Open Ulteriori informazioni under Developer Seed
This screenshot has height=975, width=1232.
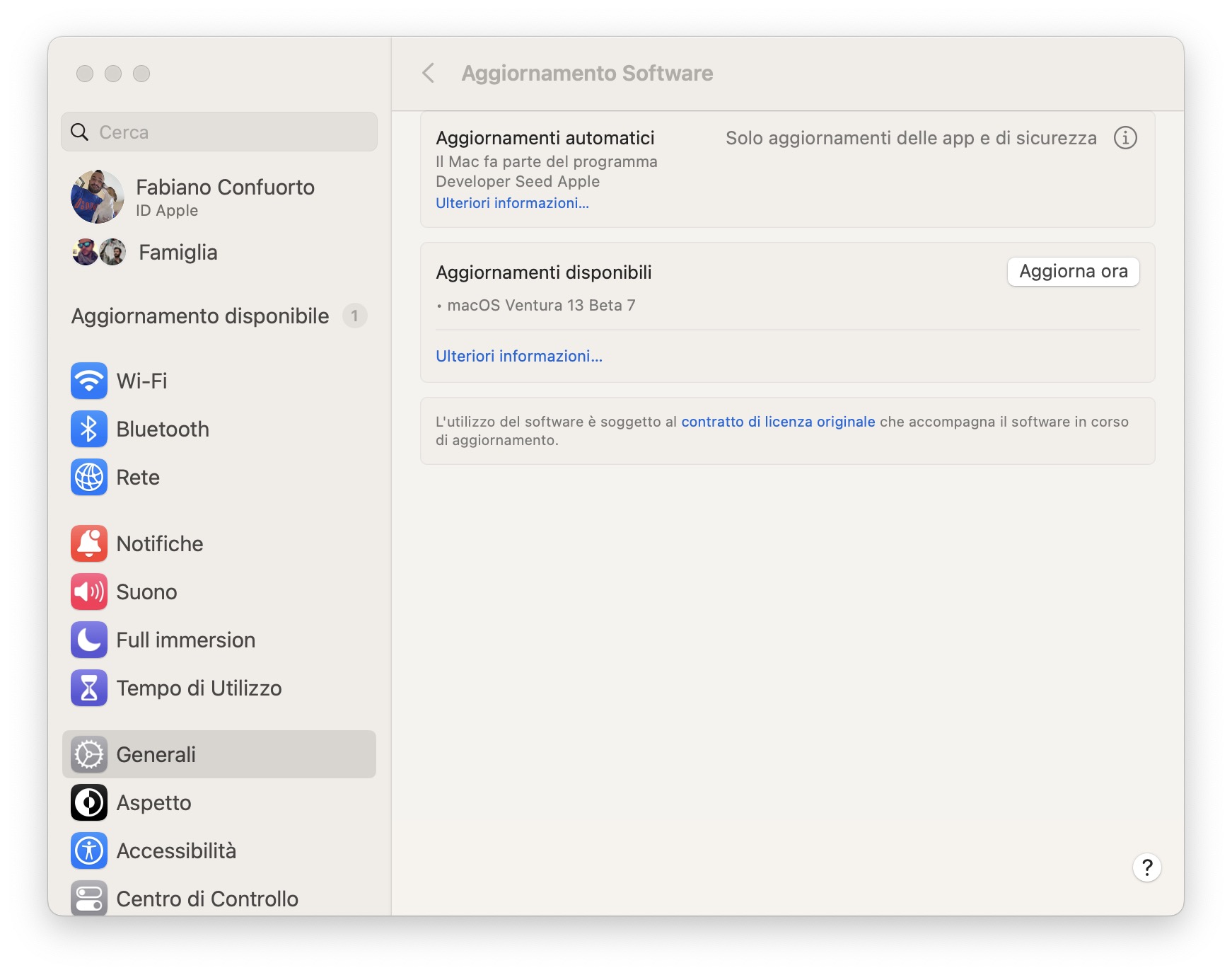[512, 203]
